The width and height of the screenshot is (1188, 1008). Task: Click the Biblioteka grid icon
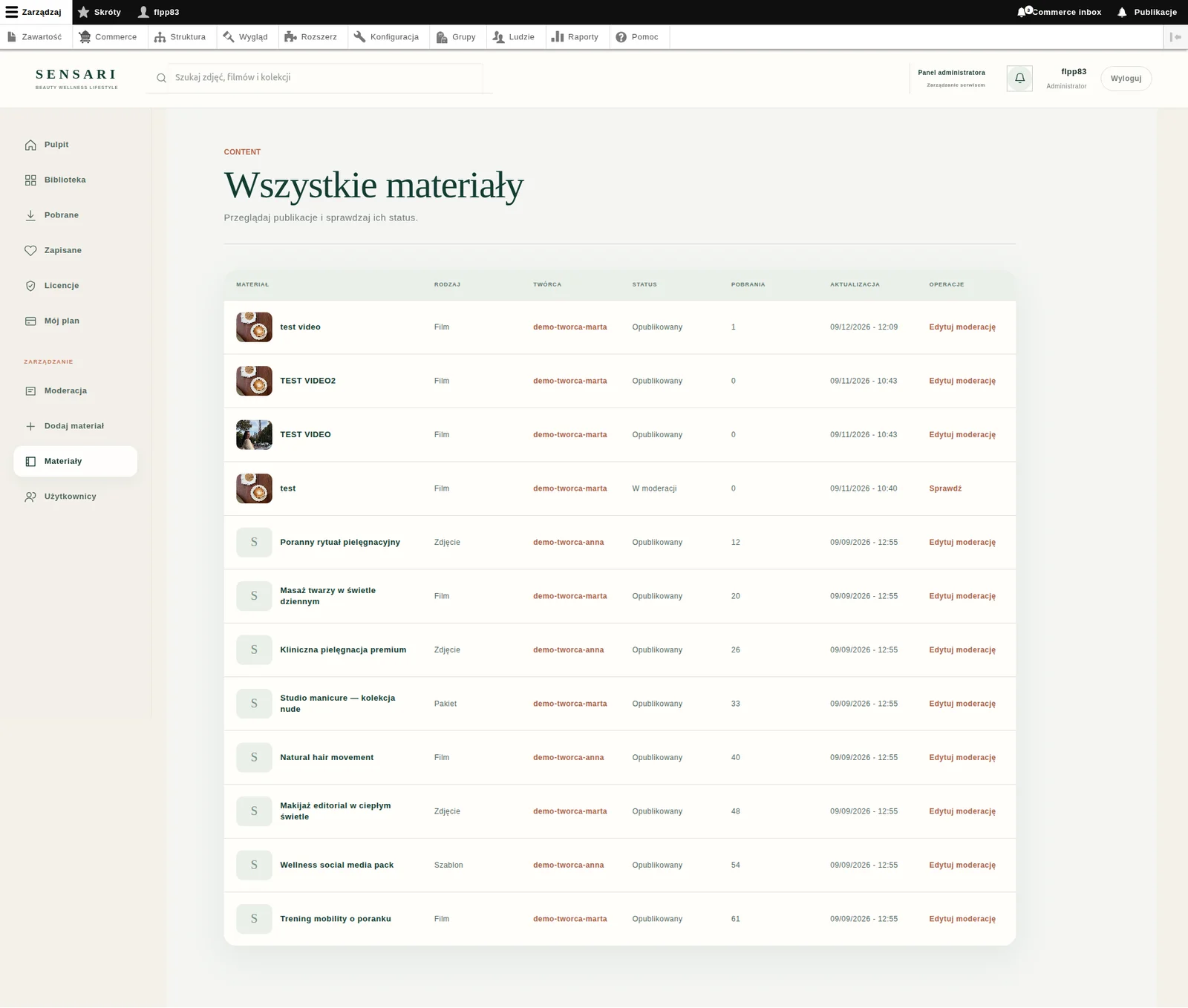click(x=30, y=180)
